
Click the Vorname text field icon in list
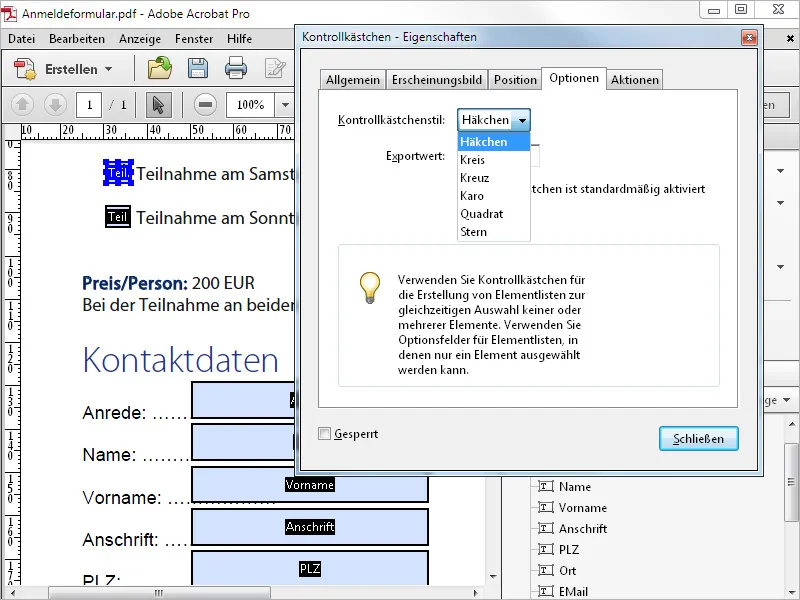546,507
